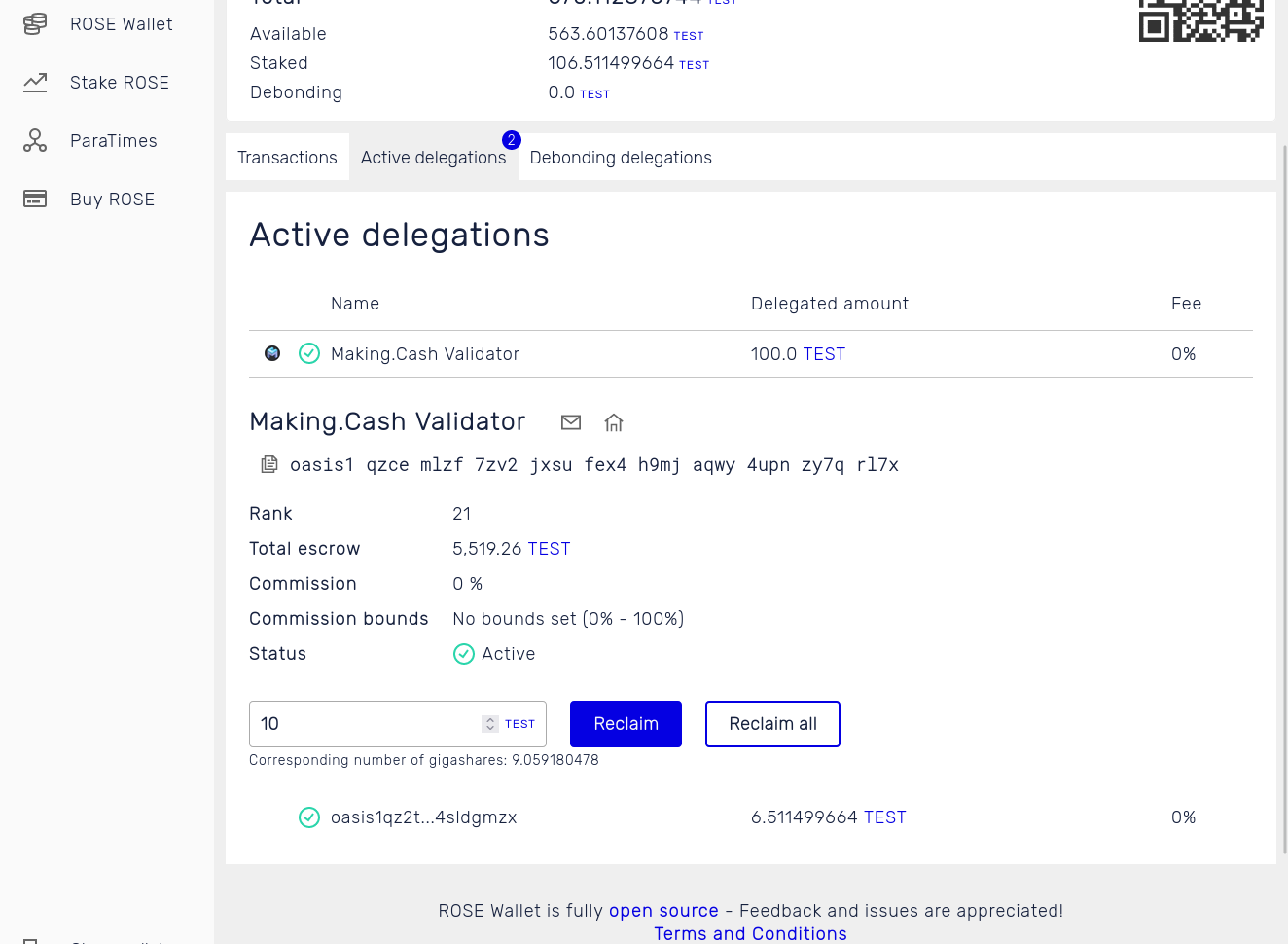Expand the Making.Cash Validator delegation row
This screenshot has height=944, width=1288.
click(x=425, y=353)
